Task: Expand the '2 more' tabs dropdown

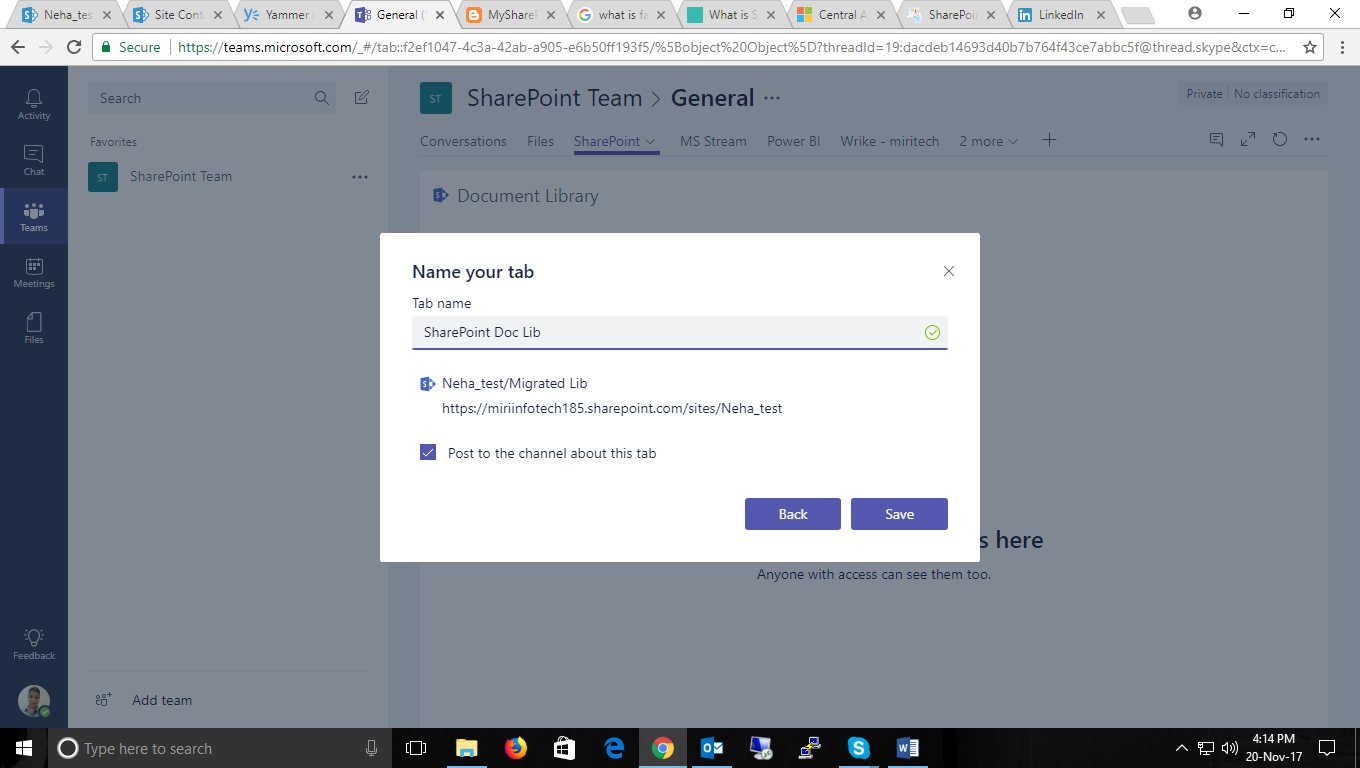Action: [988, 141]
